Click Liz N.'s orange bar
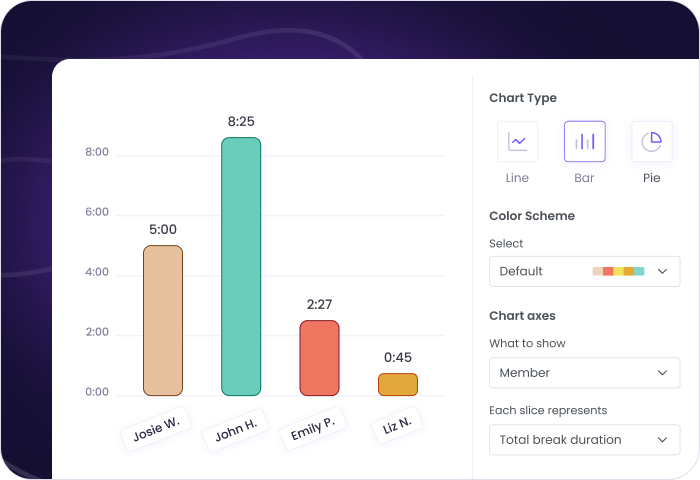Image resolution: width=700 pixels, height=480 pixels. [x=397, y=384]
